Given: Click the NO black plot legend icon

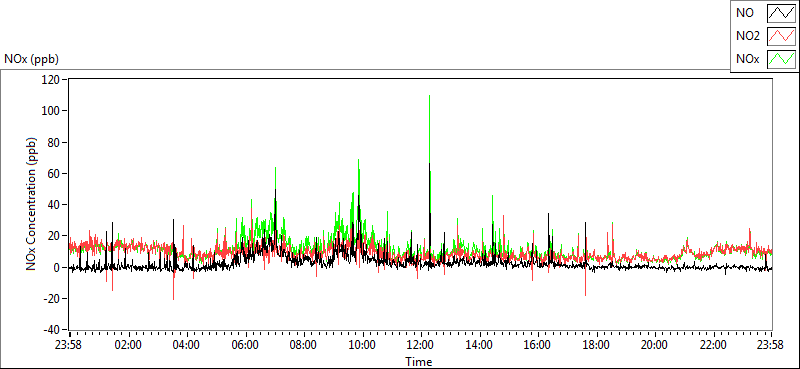Looking at the screenshot, I should [781, 13].
